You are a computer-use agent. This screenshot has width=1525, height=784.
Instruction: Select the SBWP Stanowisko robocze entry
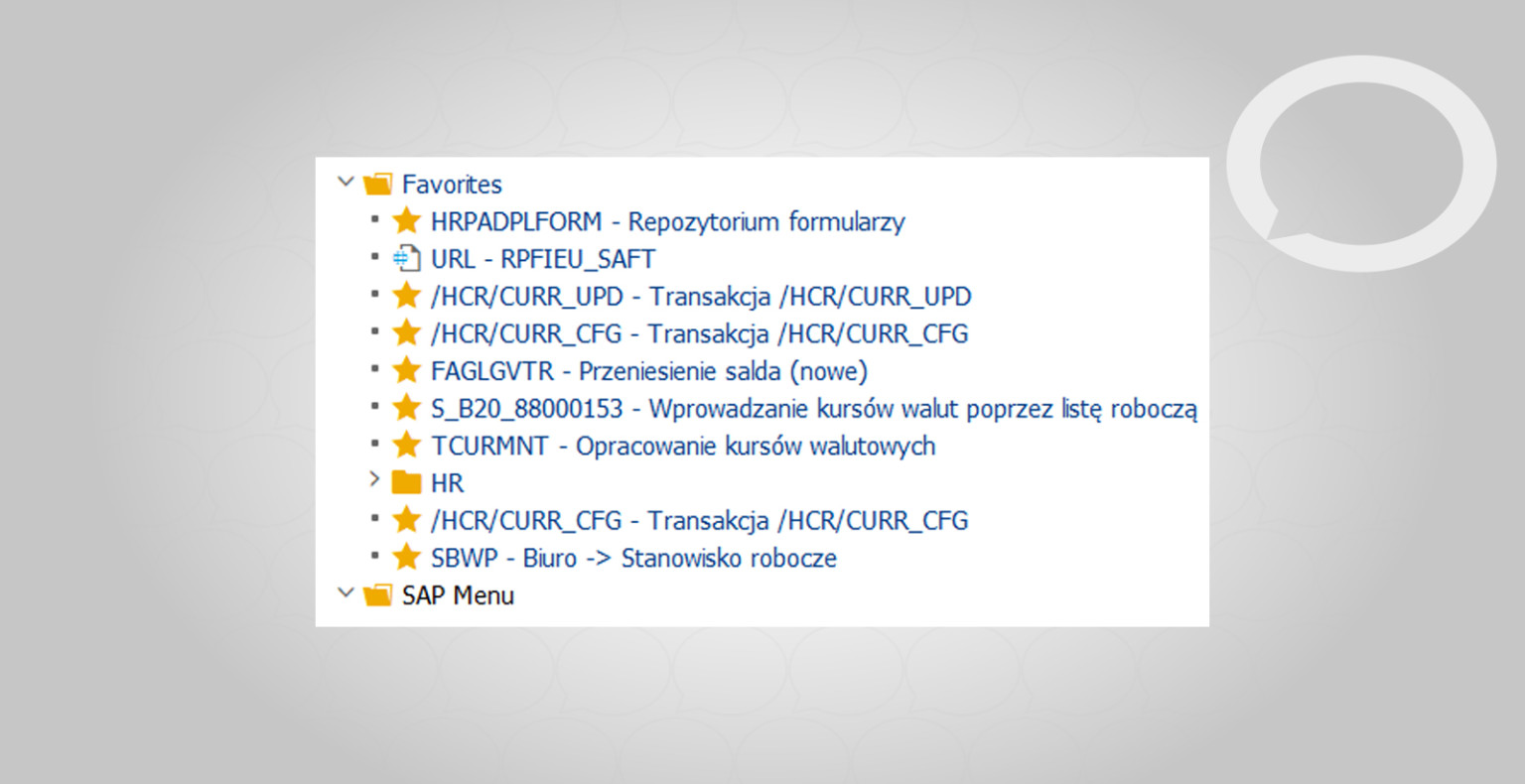632,558
